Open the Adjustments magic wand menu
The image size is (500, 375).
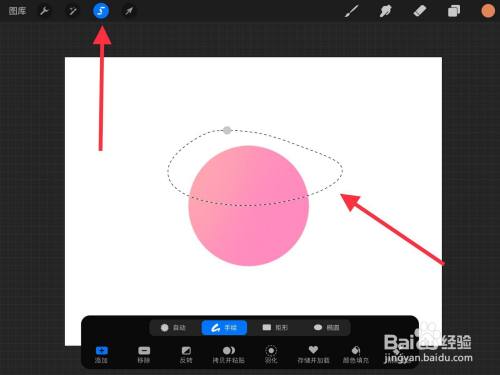point(73,11)
